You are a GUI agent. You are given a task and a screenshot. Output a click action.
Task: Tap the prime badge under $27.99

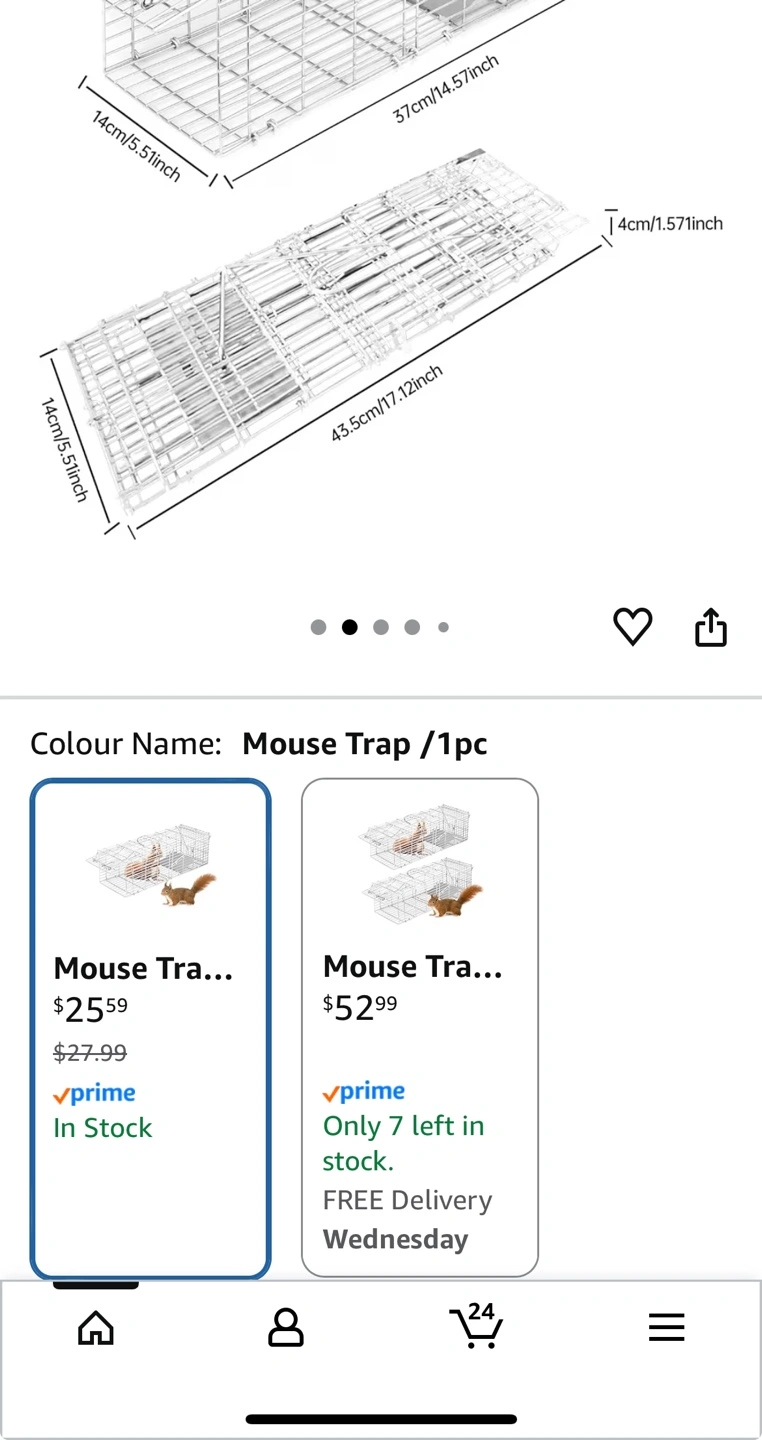[x=95, y=1093]
